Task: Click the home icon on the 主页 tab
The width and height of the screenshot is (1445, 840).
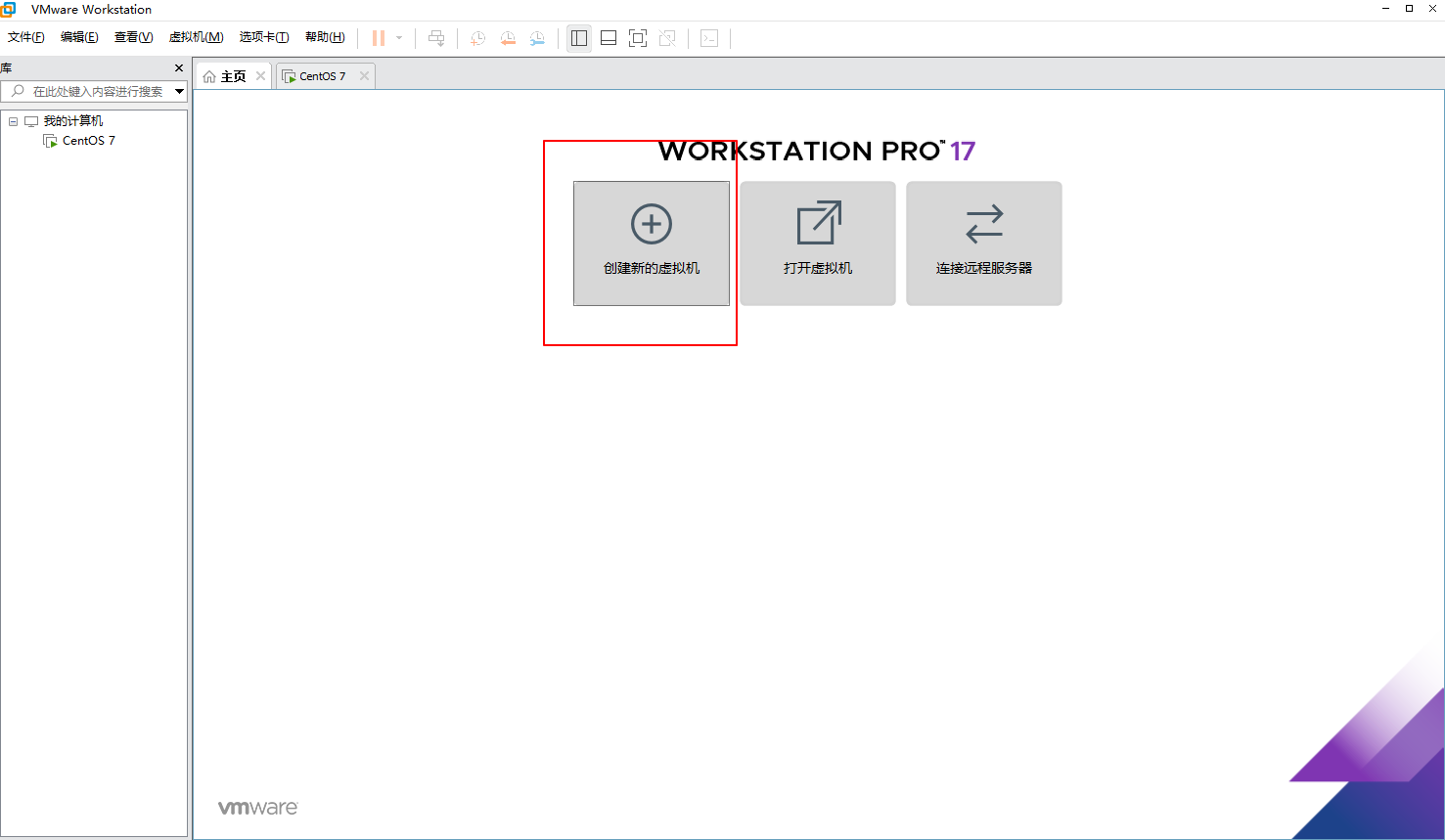Action: (209, 76)
